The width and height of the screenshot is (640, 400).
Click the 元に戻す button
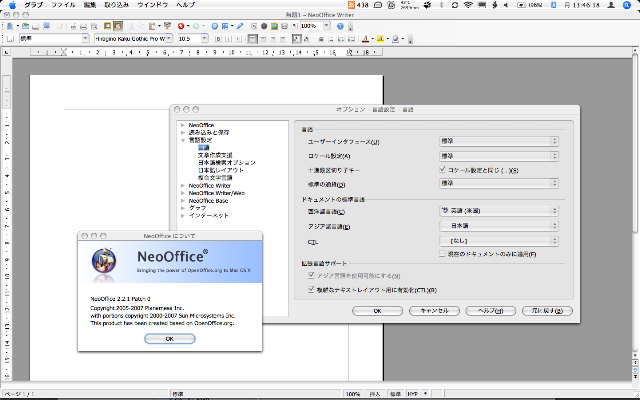pos(547,311)
